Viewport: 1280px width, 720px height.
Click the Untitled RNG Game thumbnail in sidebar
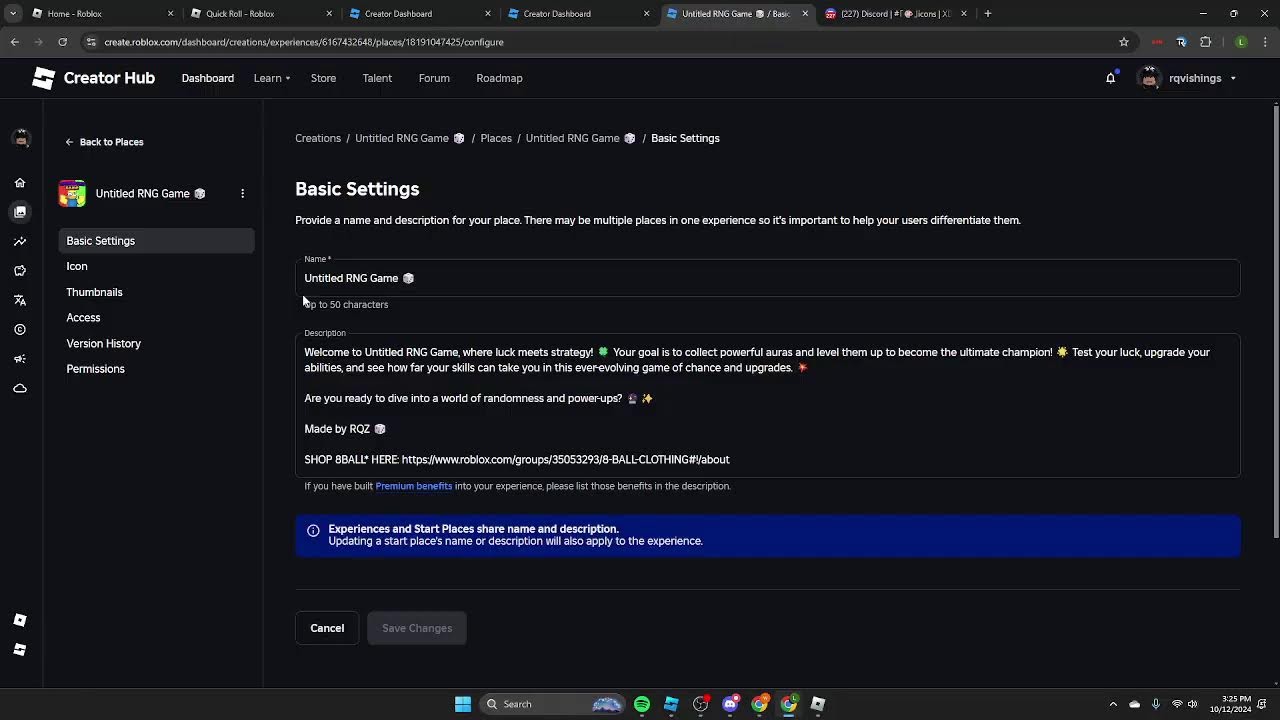point(72,193)
